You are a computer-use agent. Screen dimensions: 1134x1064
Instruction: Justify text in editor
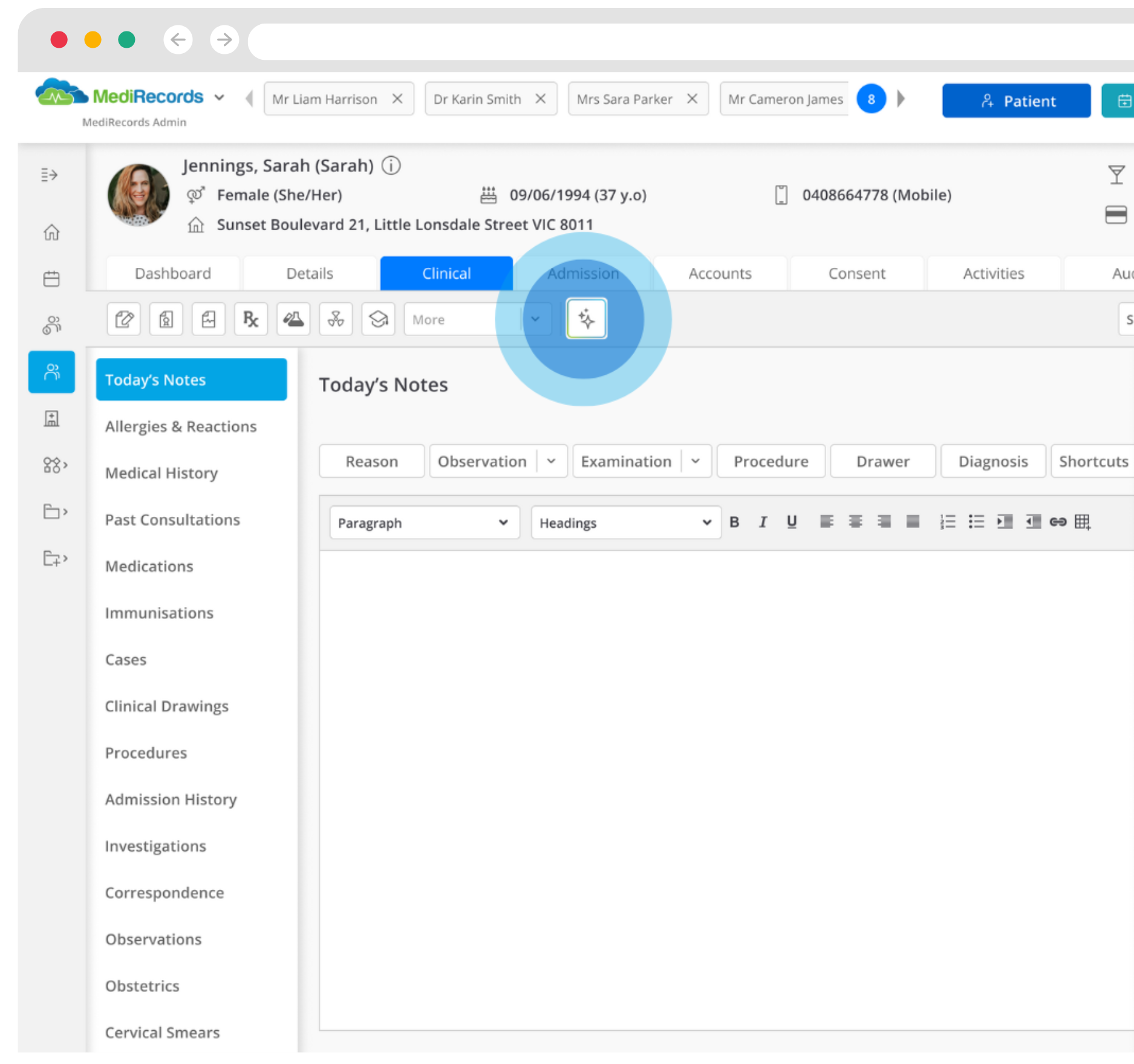tap(913, 522)
